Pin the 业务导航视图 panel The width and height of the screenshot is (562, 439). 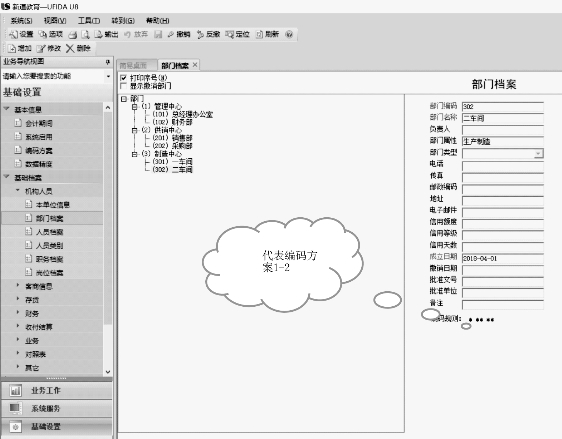pos(108,62)
